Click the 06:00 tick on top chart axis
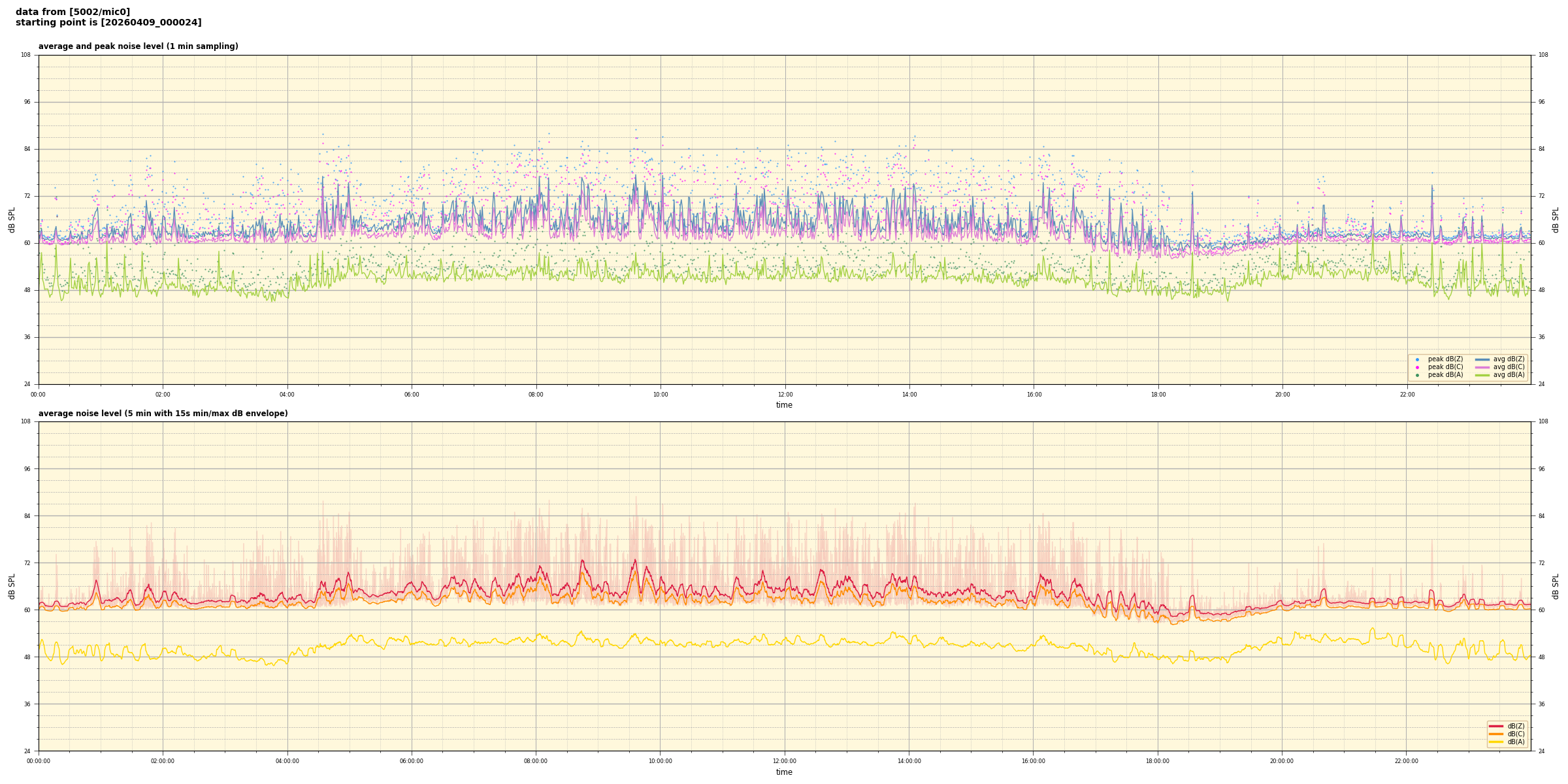1568x784 pixels. pos(412,395)
